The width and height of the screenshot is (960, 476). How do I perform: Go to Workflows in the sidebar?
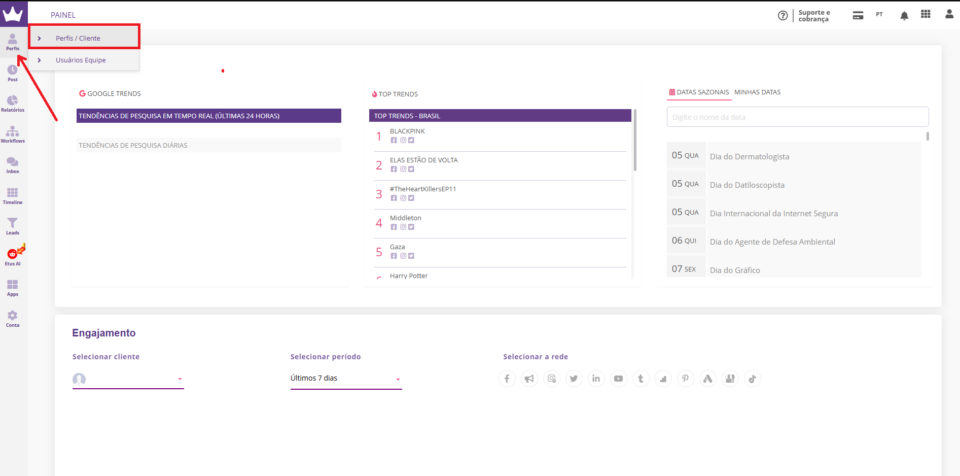[x=12, y=134]
